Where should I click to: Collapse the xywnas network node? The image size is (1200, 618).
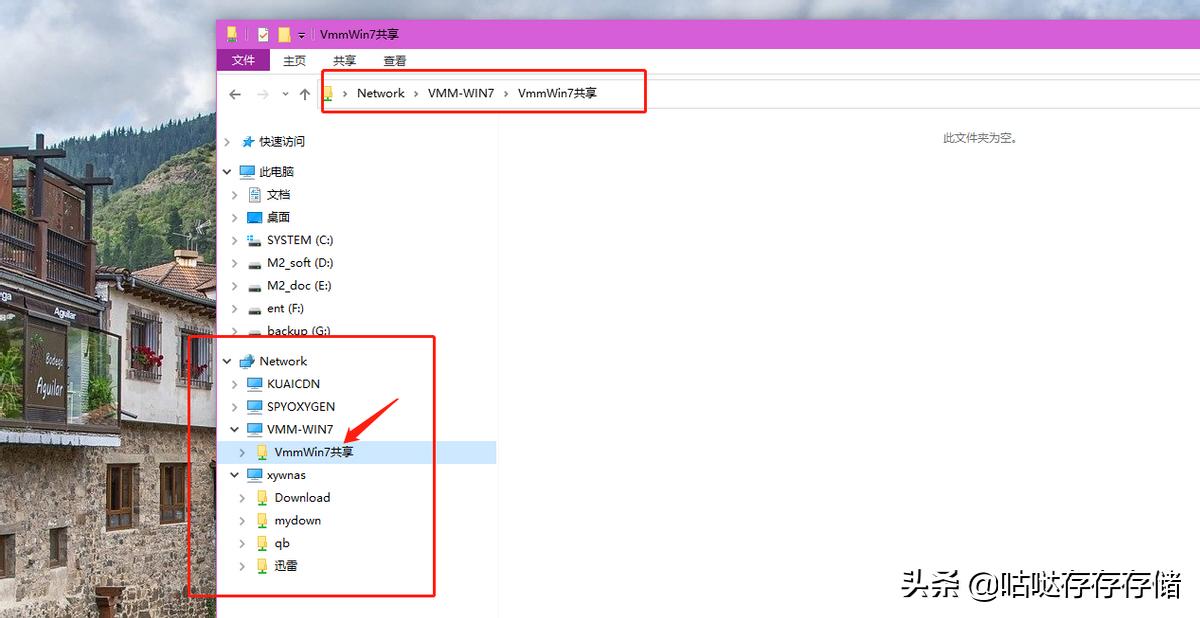[235, 475]
